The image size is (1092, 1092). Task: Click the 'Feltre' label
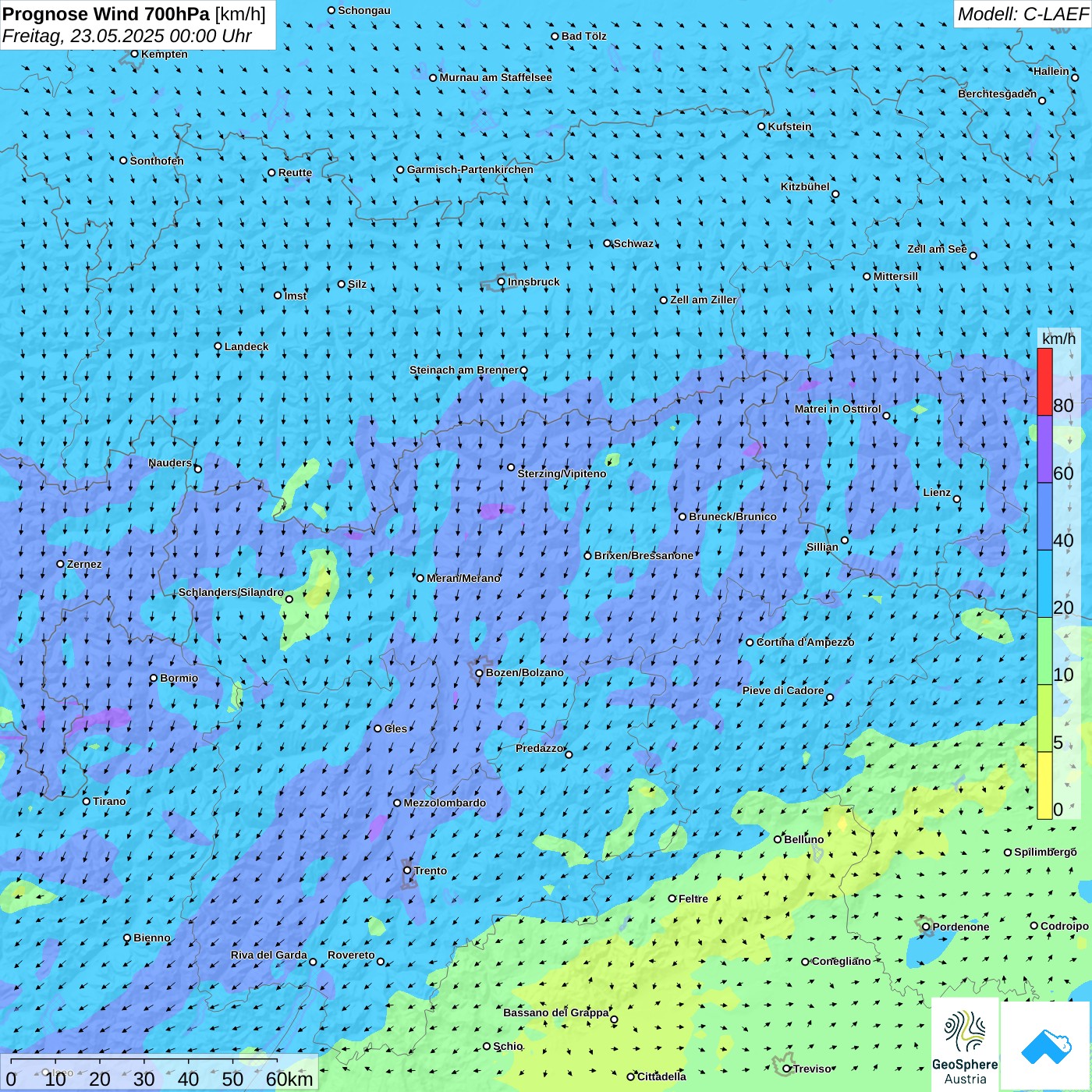693,899
